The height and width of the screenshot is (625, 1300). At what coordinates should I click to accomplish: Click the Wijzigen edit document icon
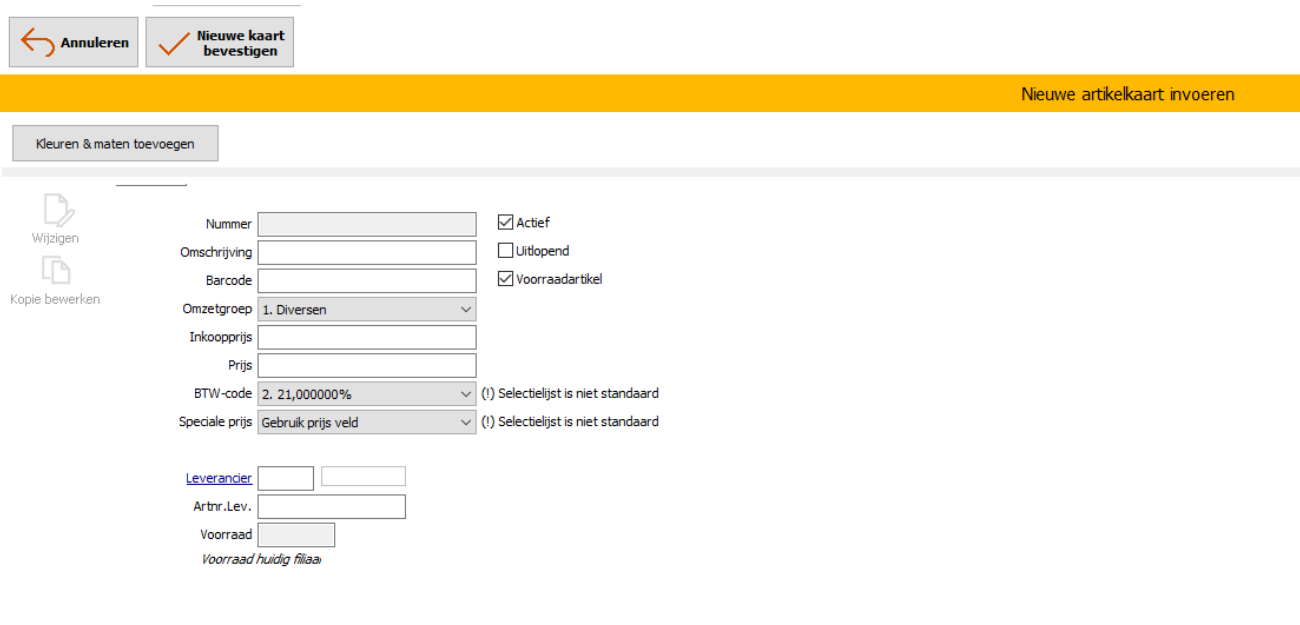tap(57, 211)
